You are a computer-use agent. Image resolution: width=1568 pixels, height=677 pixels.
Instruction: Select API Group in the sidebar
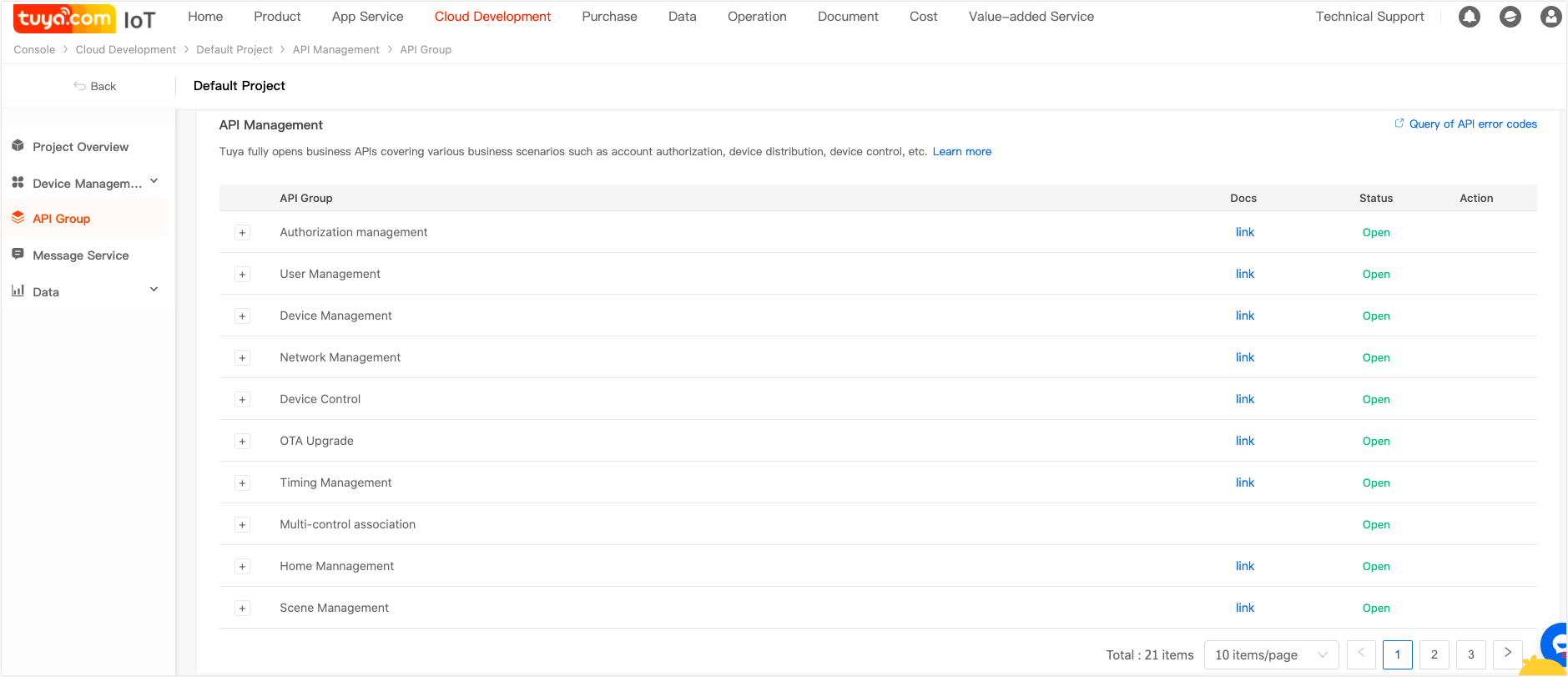click(61, 219)
